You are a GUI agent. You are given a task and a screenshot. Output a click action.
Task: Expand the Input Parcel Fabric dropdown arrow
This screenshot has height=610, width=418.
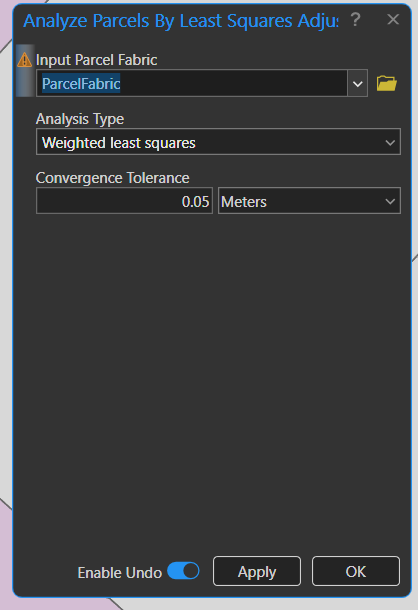pyautogui.click(x=358, y=83)
